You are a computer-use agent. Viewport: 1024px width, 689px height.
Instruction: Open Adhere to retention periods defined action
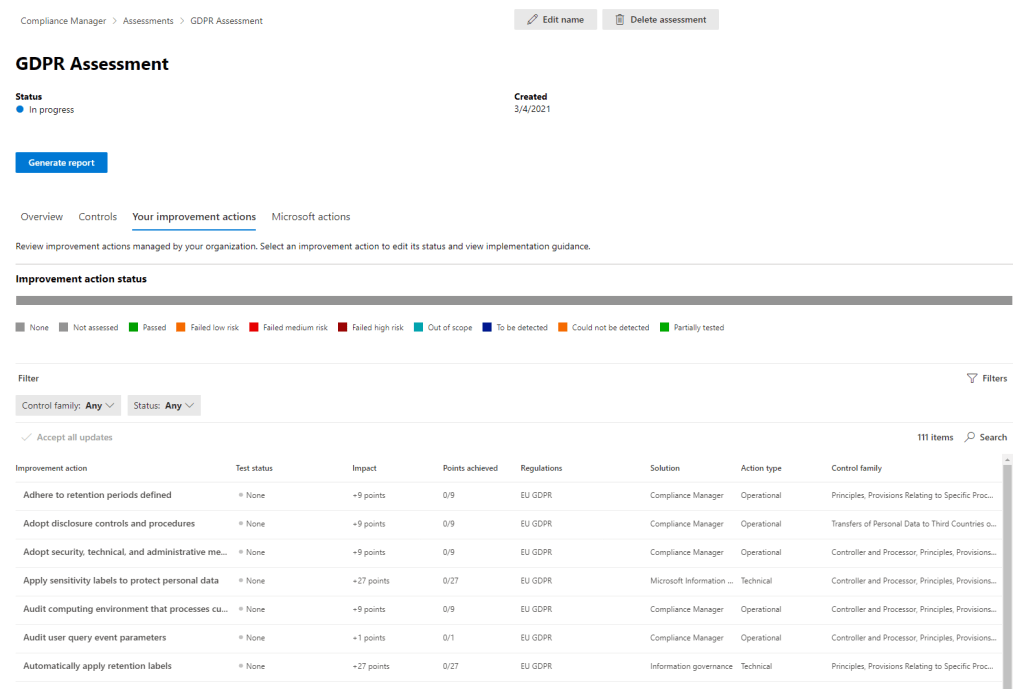97,495
